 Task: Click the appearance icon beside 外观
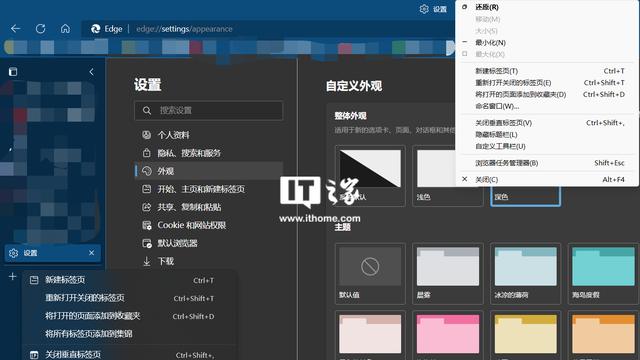[147, 171]
